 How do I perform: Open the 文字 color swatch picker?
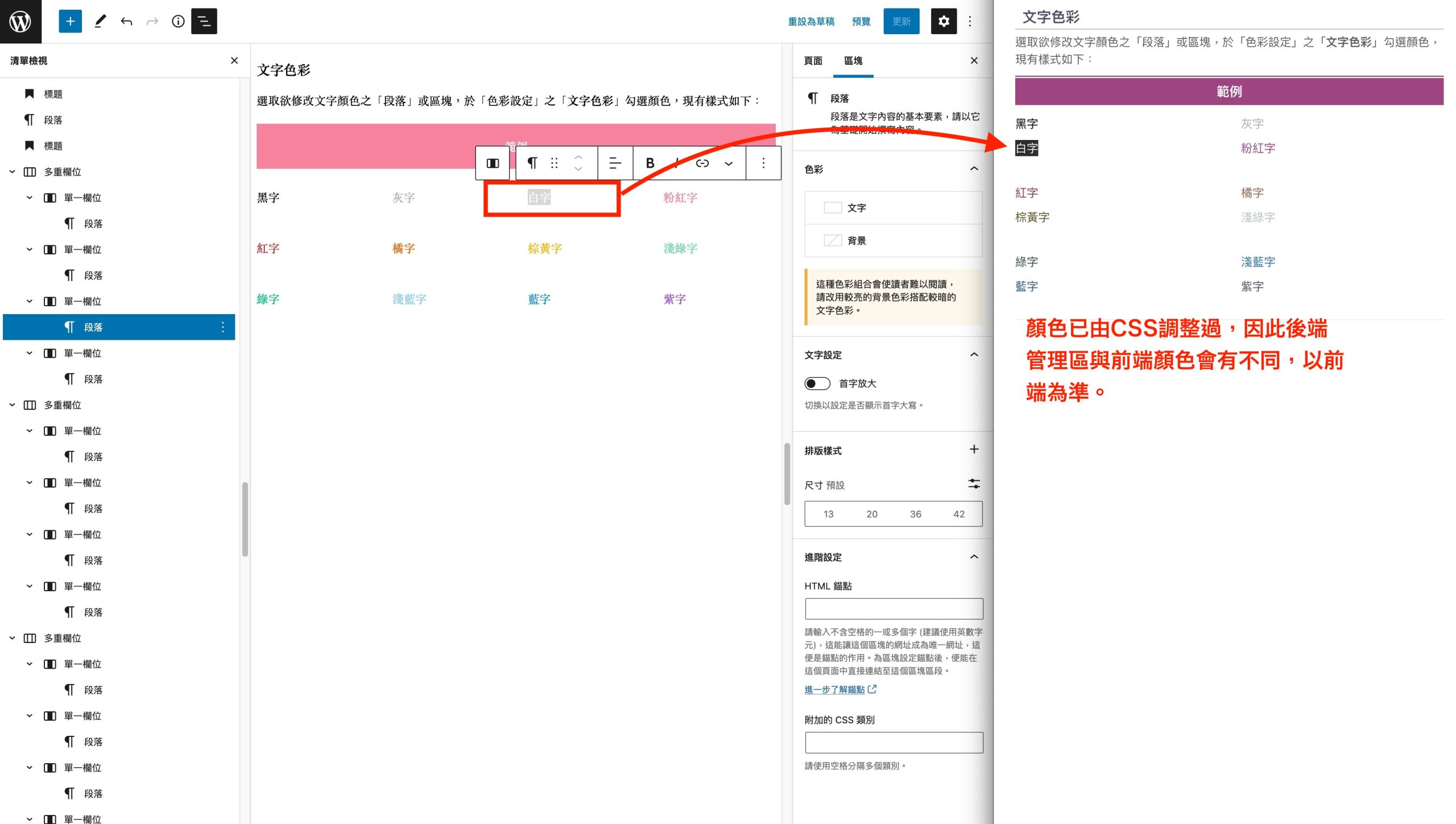pos(894,208)
